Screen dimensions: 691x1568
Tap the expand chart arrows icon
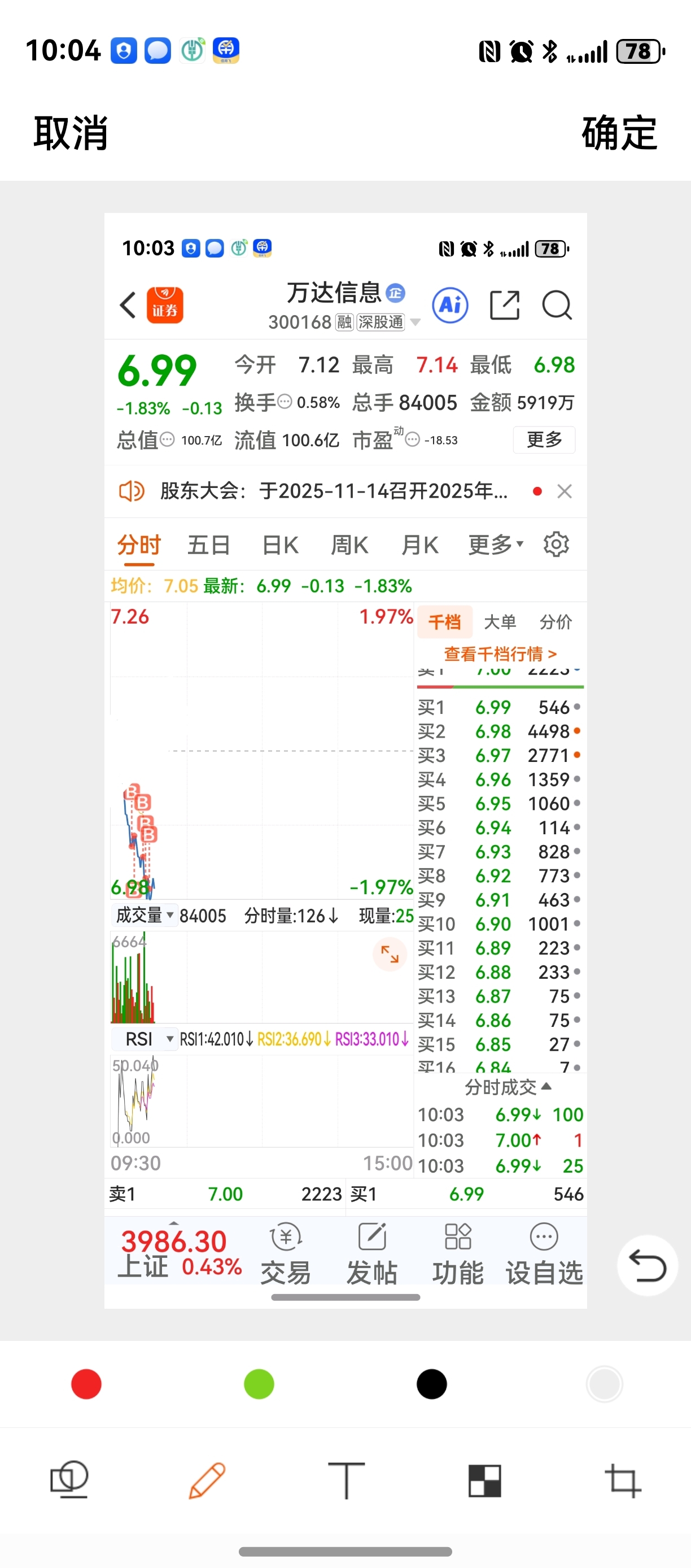click(x=390, y=954)
